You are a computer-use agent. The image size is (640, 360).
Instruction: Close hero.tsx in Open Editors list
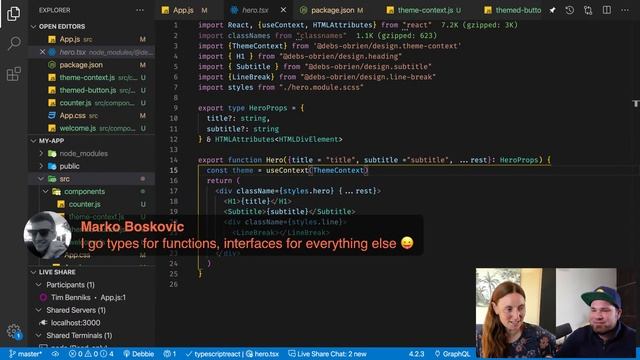(42, 52)
